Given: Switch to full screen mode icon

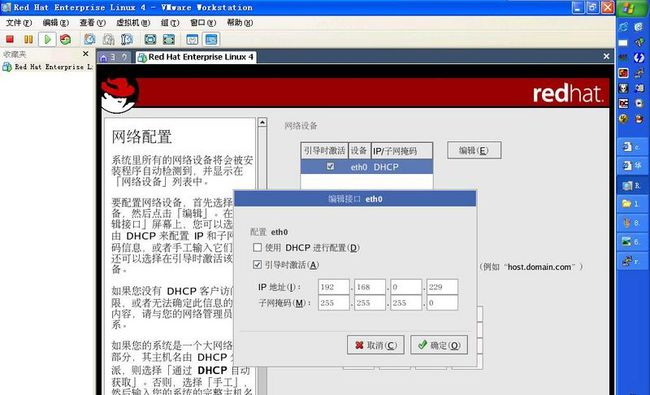Looking at the screenshot, I should [150, 39].
